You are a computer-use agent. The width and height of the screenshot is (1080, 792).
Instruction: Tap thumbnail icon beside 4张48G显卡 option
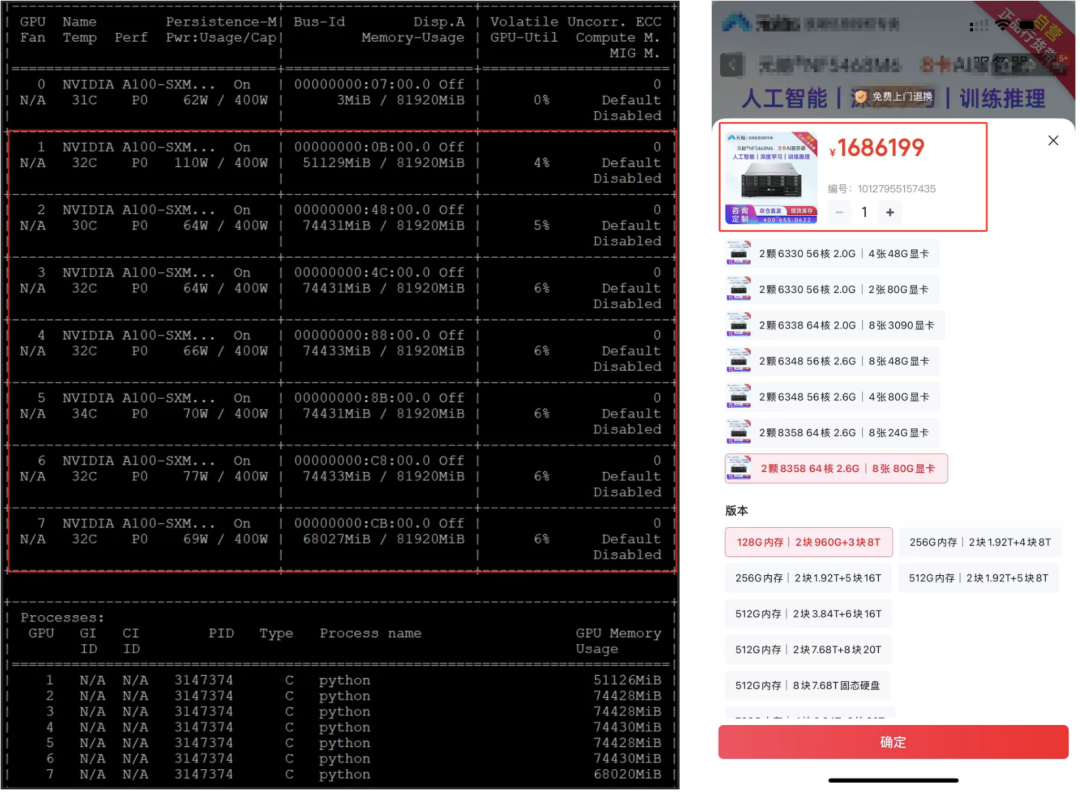[738, 253]
